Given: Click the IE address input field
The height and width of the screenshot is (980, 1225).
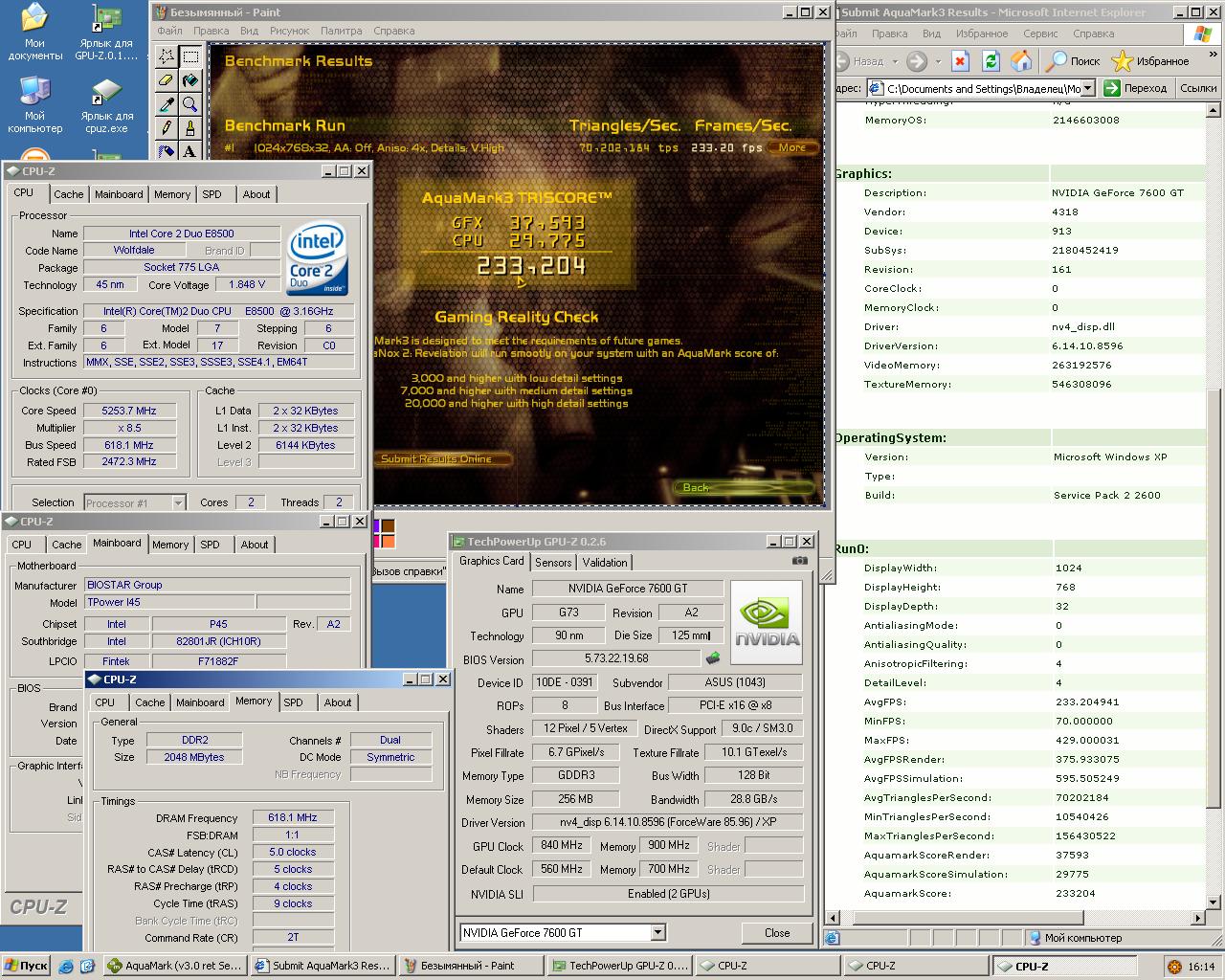Looking at the screenshot, I should pos(976,88).
